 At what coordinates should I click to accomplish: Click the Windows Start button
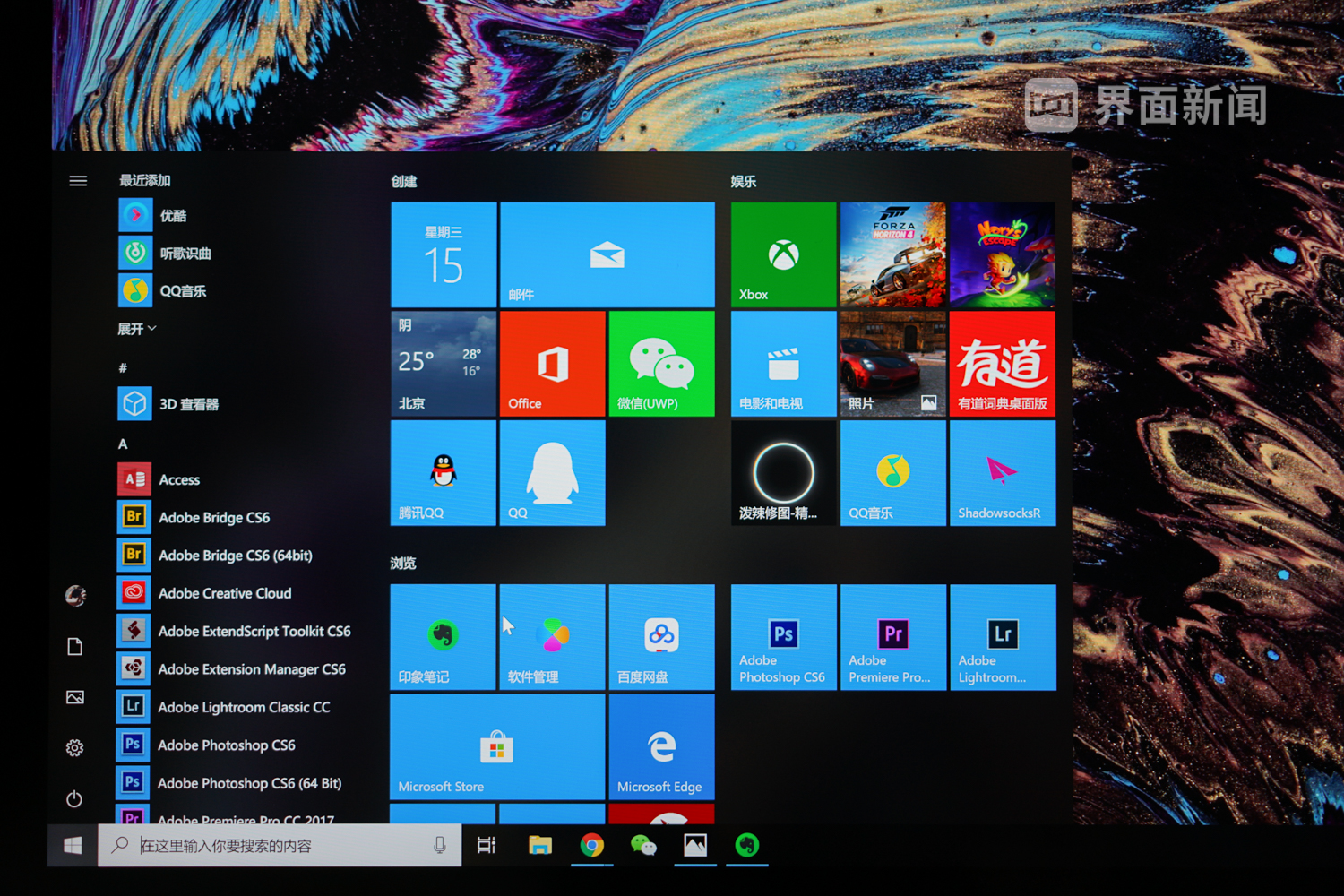click(73, 845)
